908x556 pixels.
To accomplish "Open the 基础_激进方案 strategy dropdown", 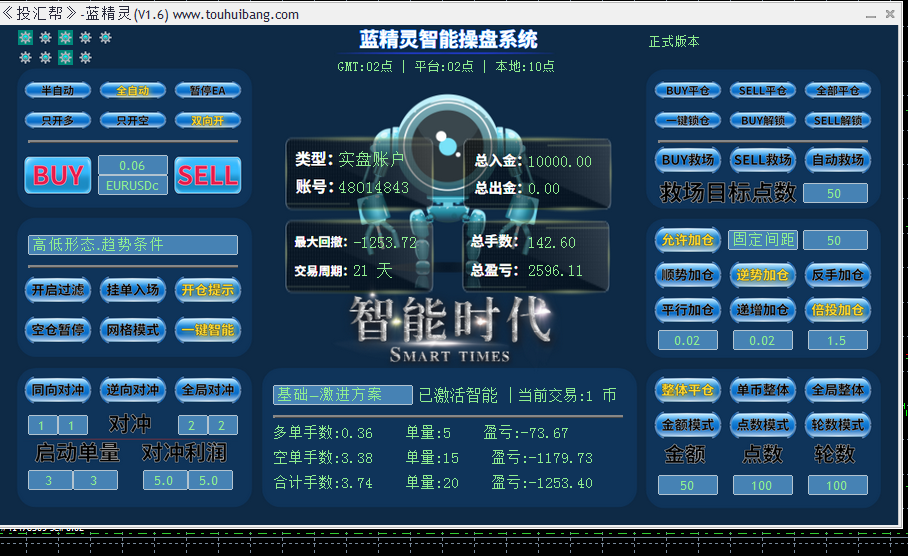I will point(343,395).
